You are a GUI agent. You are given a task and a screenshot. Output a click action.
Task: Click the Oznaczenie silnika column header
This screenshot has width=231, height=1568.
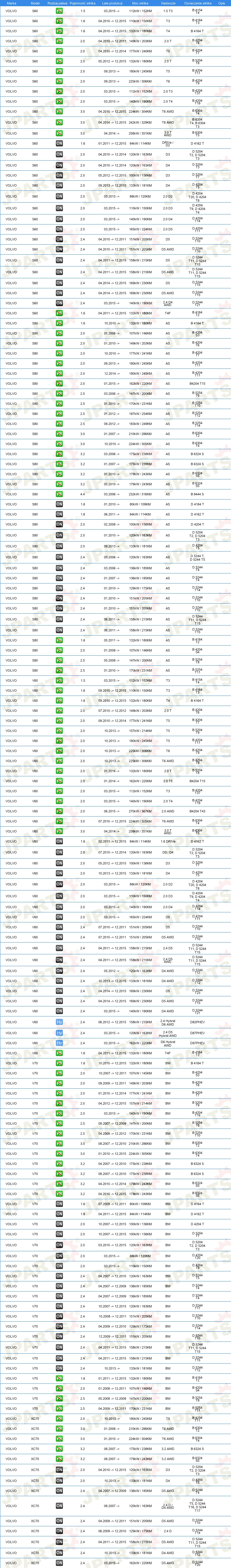coord(198,3)
